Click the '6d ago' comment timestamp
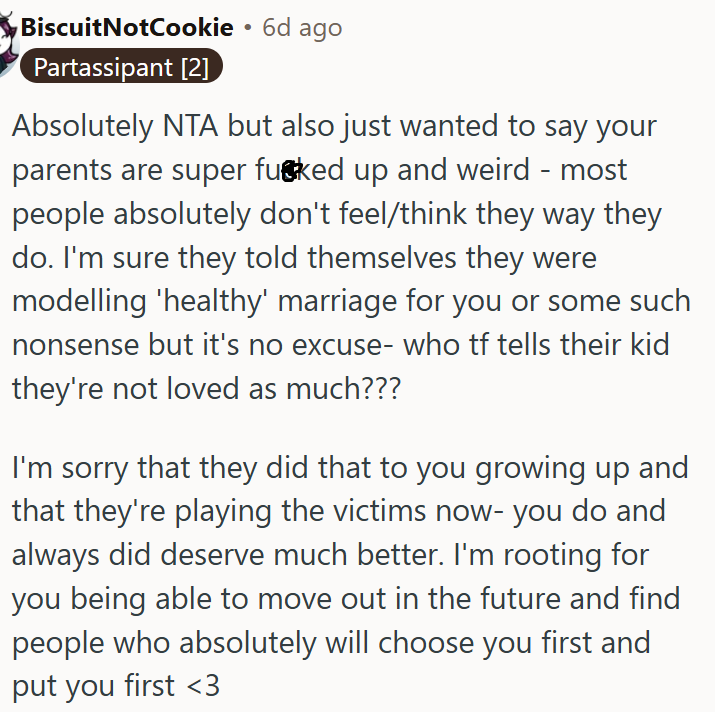 (x=302, y=28)
